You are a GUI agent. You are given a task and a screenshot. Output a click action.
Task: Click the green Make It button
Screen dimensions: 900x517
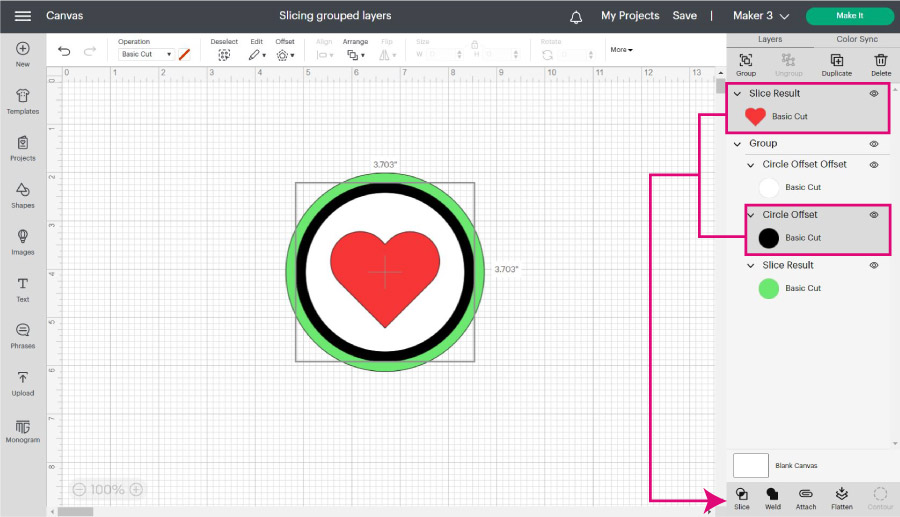coord(849,16)
